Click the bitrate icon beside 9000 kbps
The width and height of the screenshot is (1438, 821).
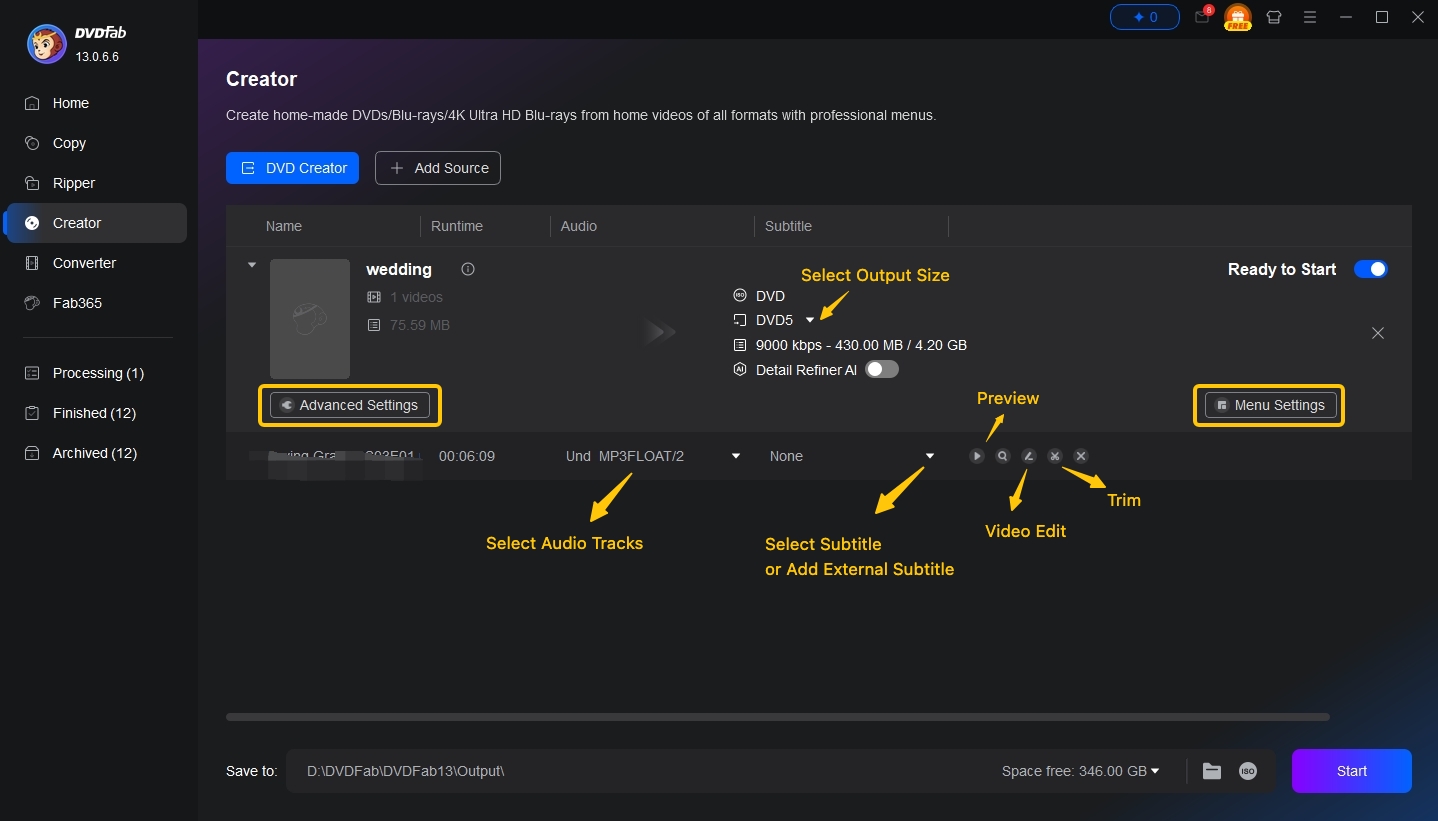coord(740,345)
